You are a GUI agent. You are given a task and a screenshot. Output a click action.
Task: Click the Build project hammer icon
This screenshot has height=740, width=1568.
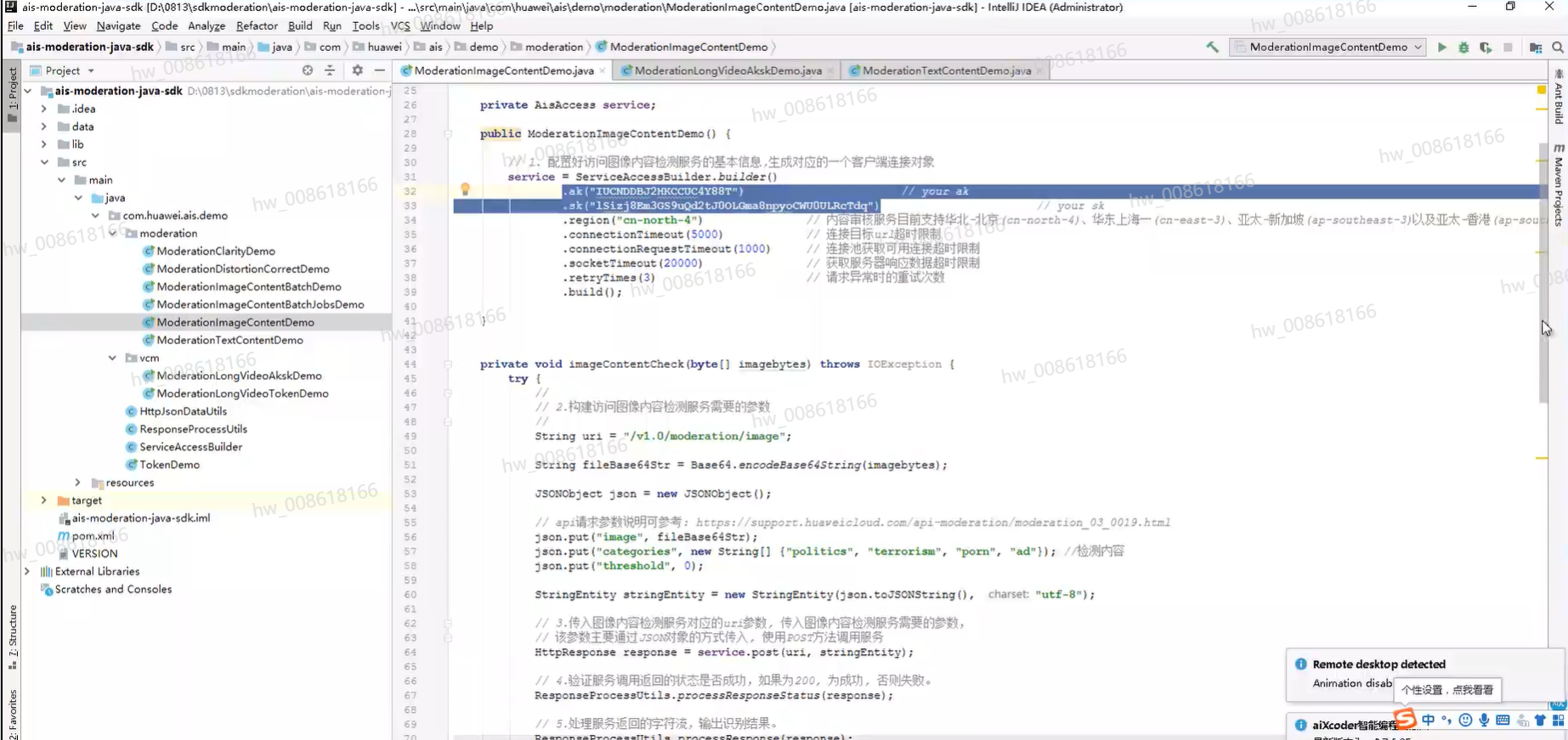1213,47
